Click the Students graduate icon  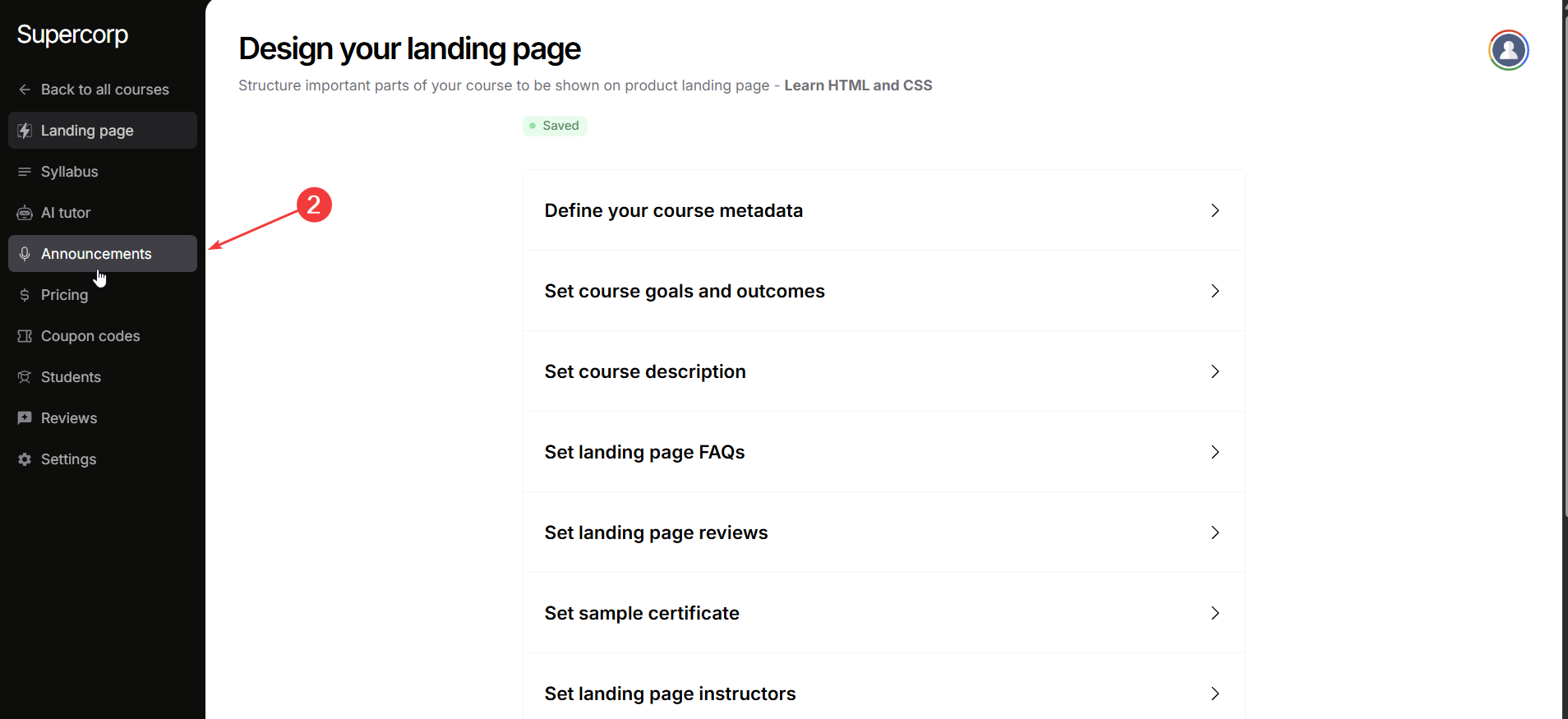pos(25,377)
